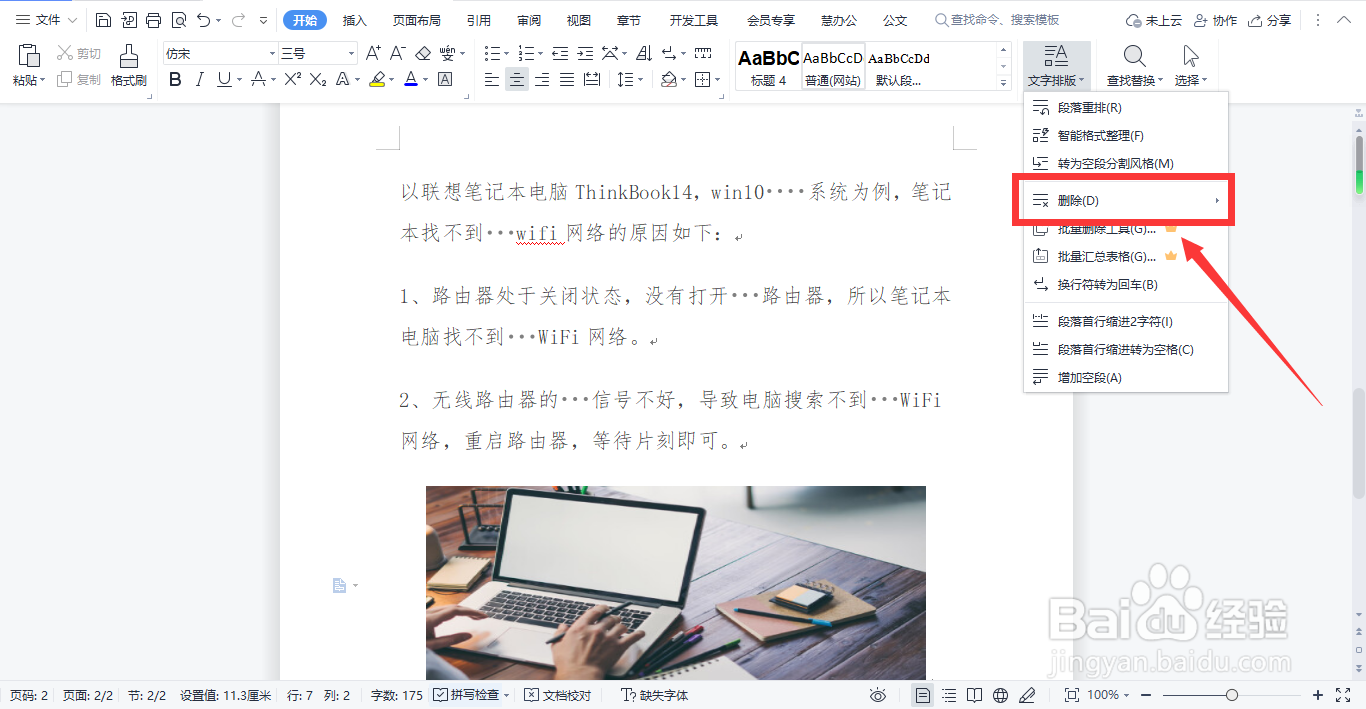This screenshot has height=709, width=1366.
Task: Open the Page Layout (页面布局) tab
Action: point(417,20)
